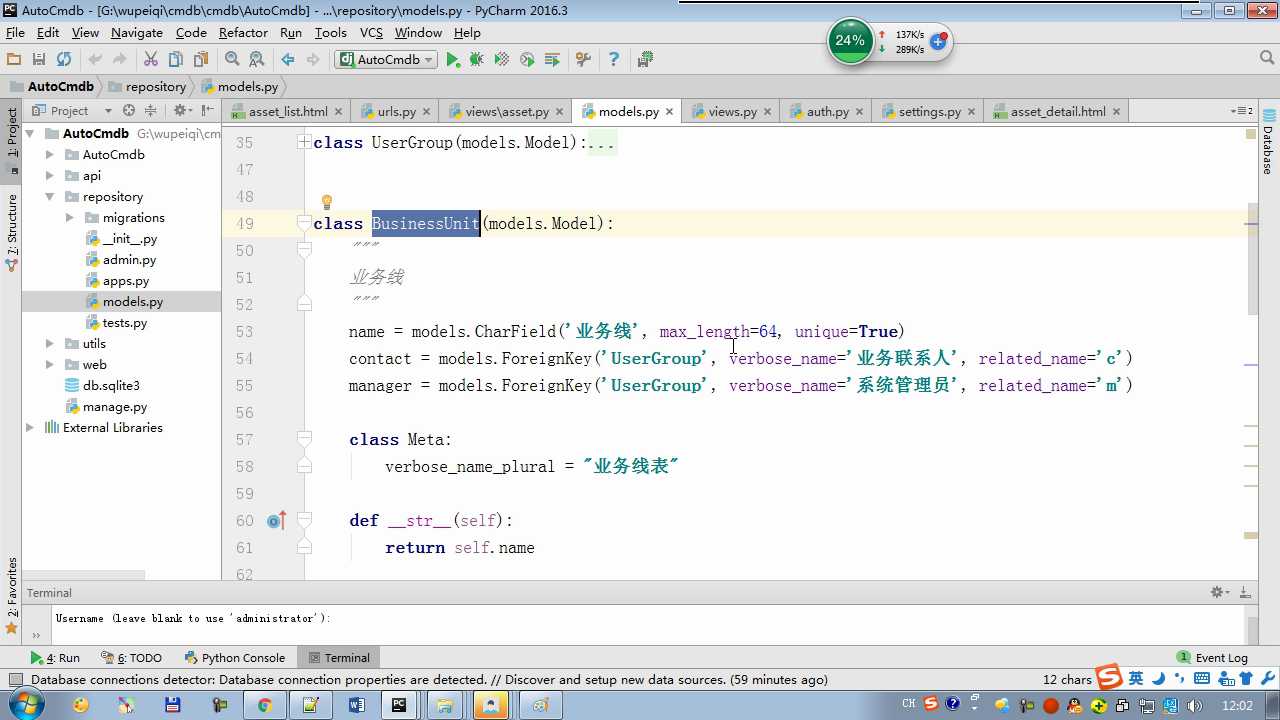1280x720 pixels.
Task: Select admin.py in project tree
Action: (x=129, y=260)
